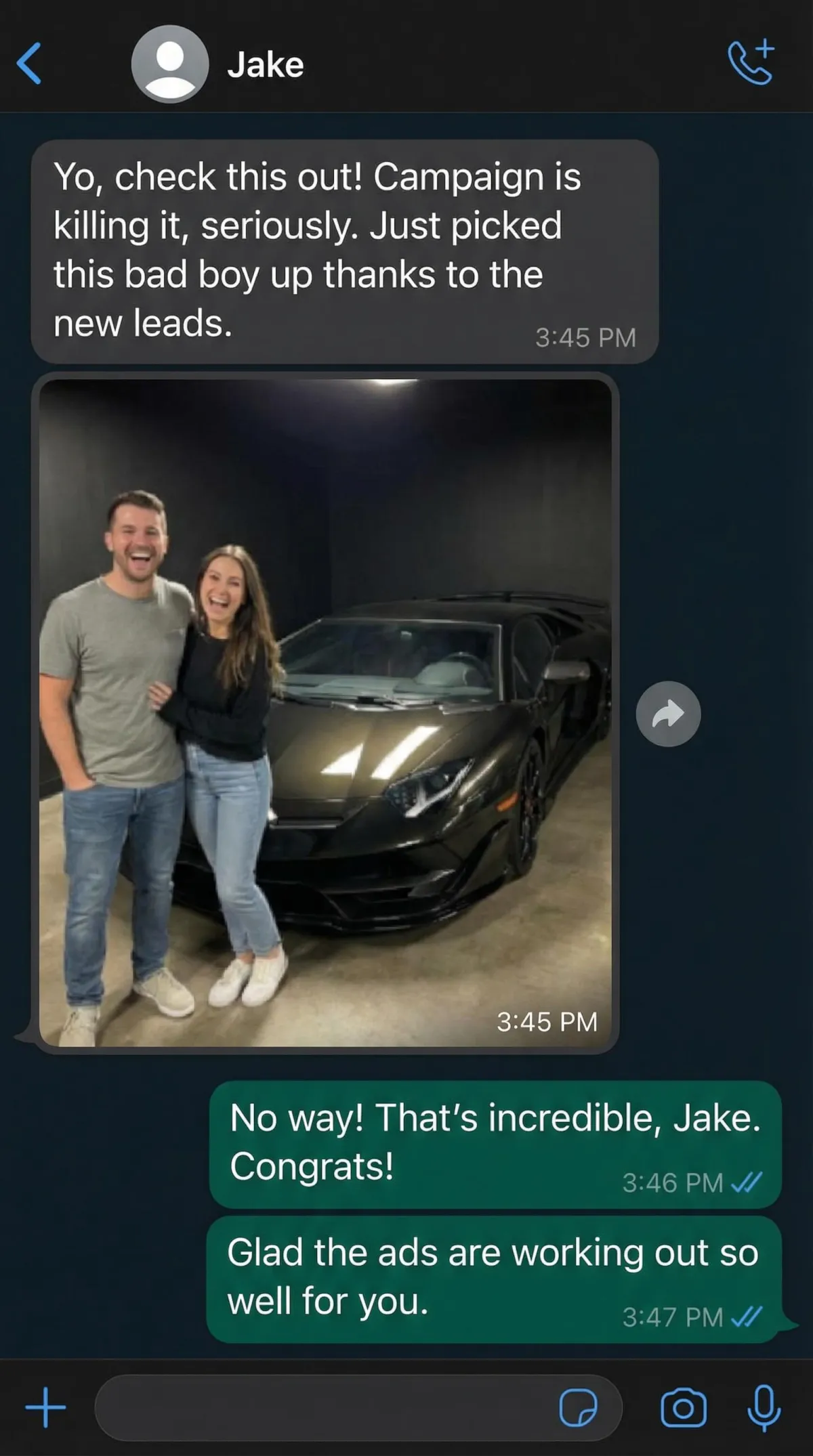
Task: Go back using the blue back arrow
Action: point(29,64)
